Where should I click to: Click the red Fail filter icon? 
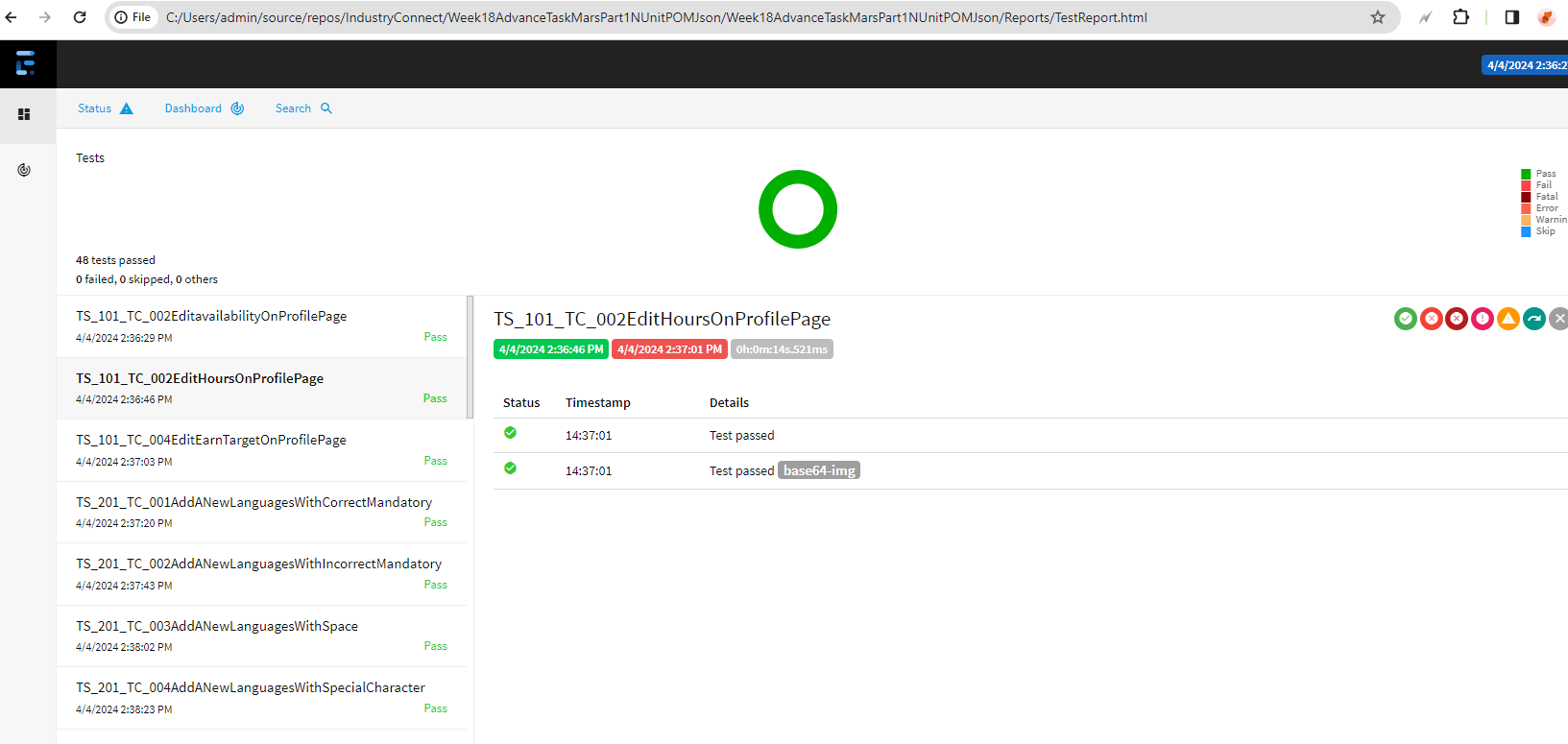click(1431, 319)
